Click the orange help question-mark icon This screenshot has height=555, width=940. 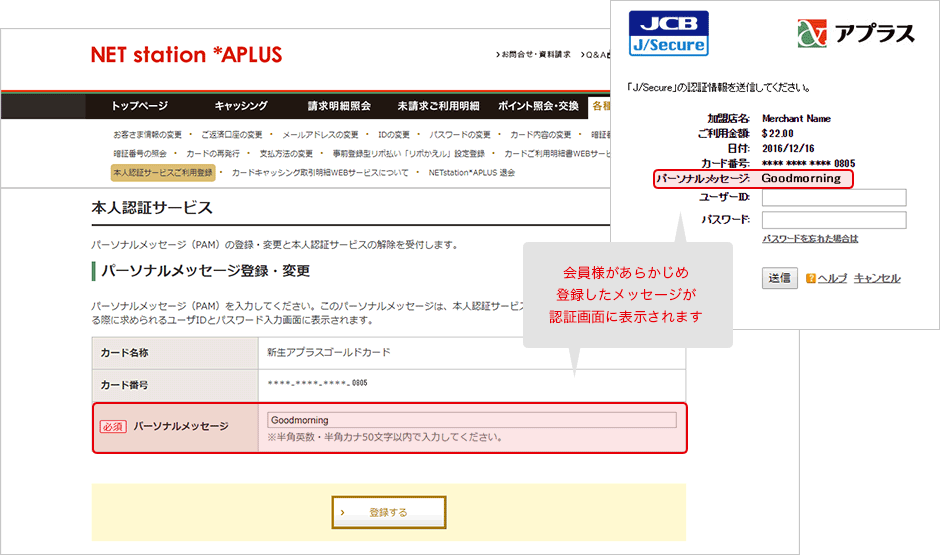[x=811, y=278]
